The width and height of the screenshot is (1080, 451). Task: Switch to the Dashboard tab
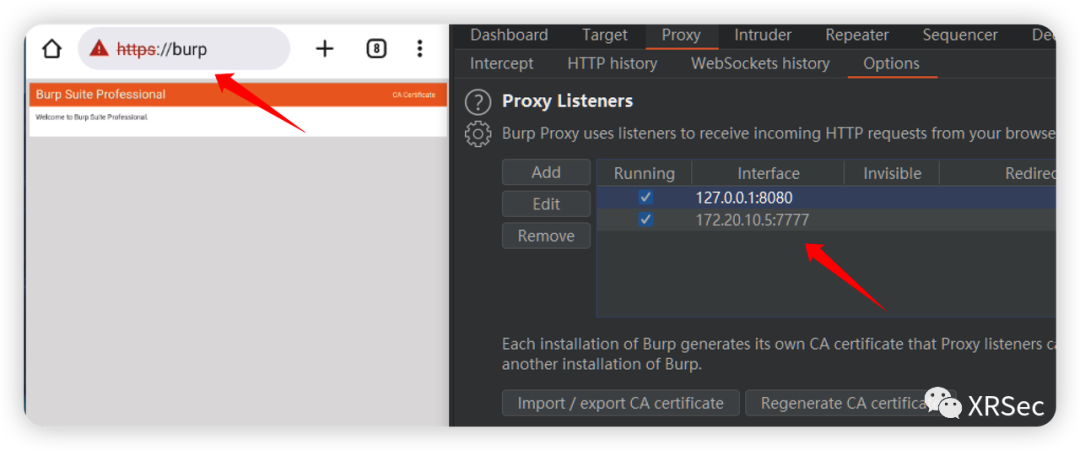click(x=509, y=35)
